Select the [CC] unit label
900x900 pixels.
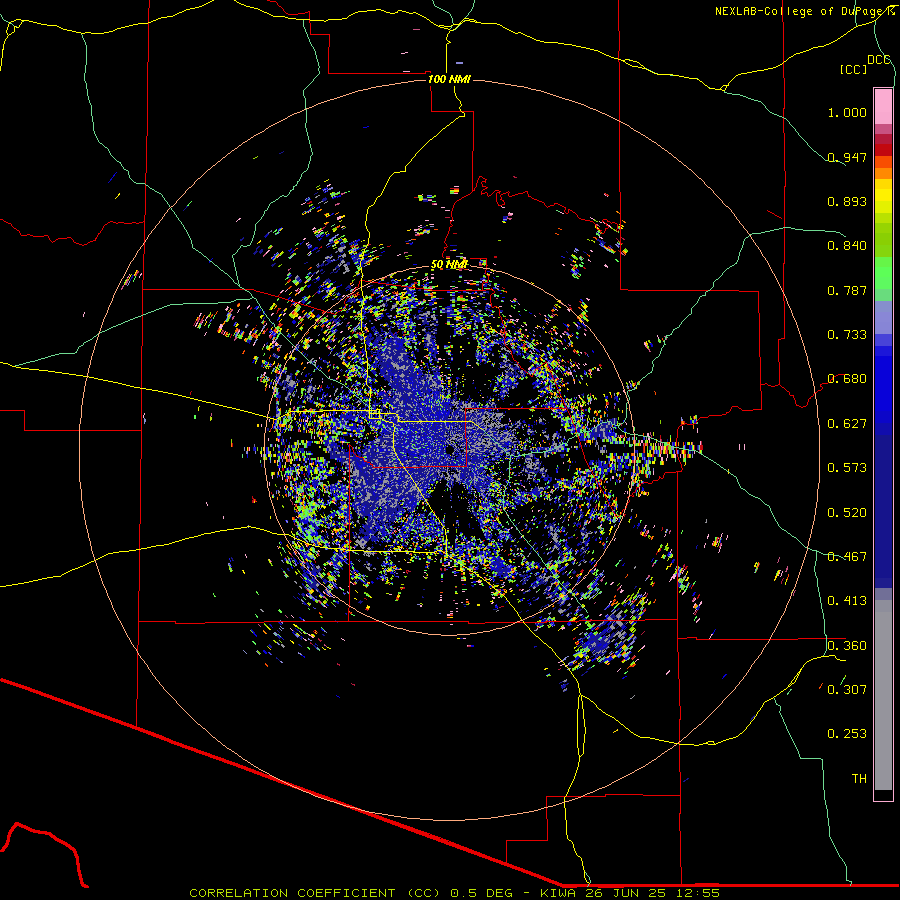(x=853, y=70)
